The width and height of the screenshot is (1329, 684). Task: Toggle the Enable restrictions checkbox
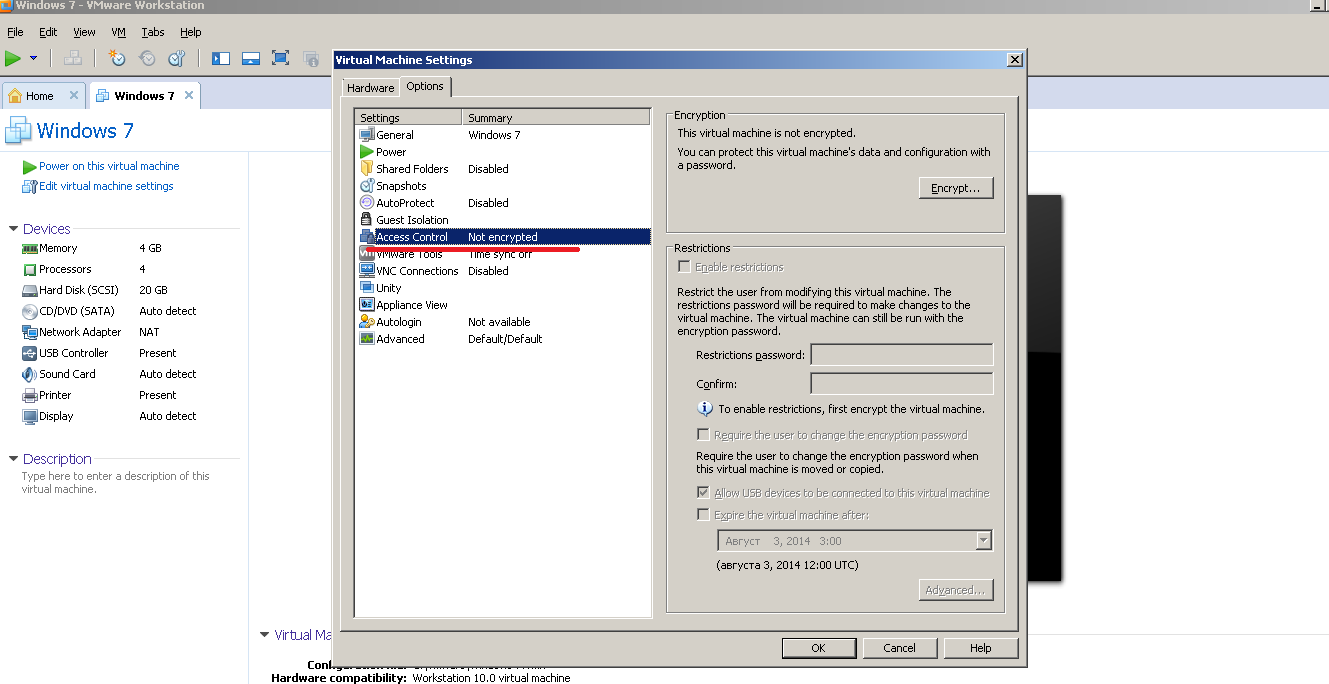(x=684, y=267)
